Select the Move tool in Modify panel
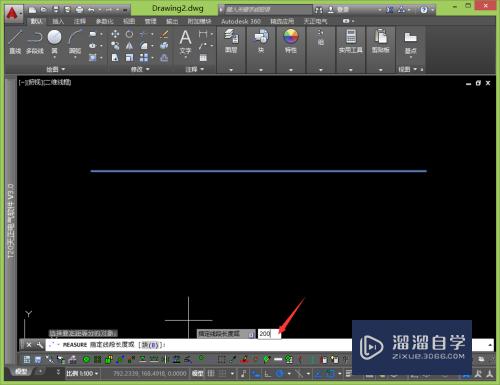This screenshot has height=385, width=500. (x=115, y=34)
